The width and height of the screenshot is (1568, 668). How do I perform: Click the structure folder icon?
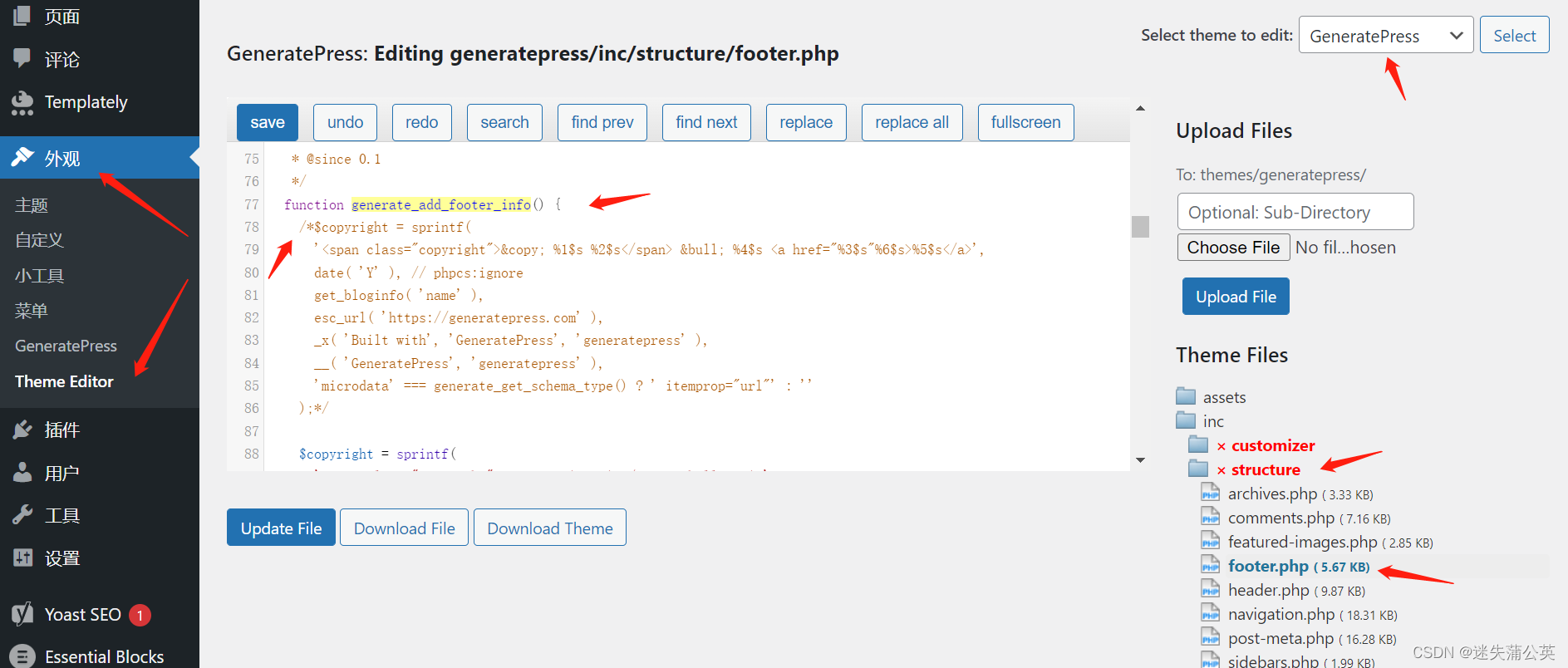(1198, 469)
